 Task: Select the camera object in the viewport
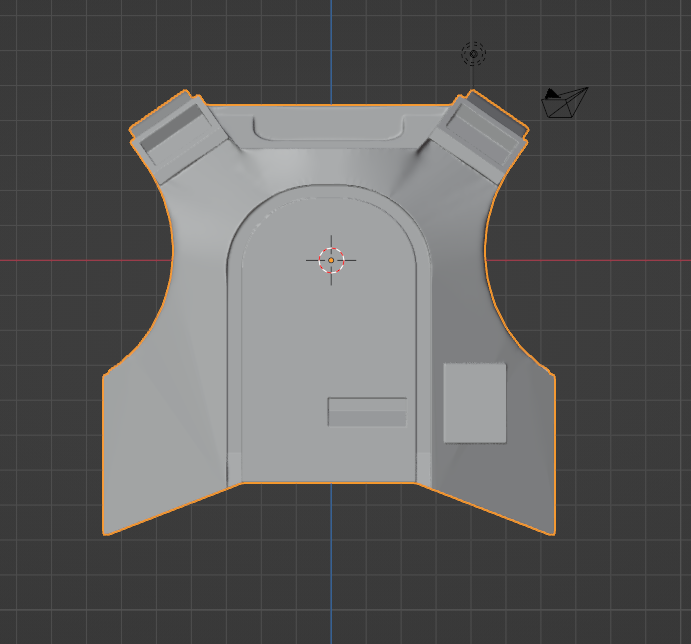(x=564, y=103)
